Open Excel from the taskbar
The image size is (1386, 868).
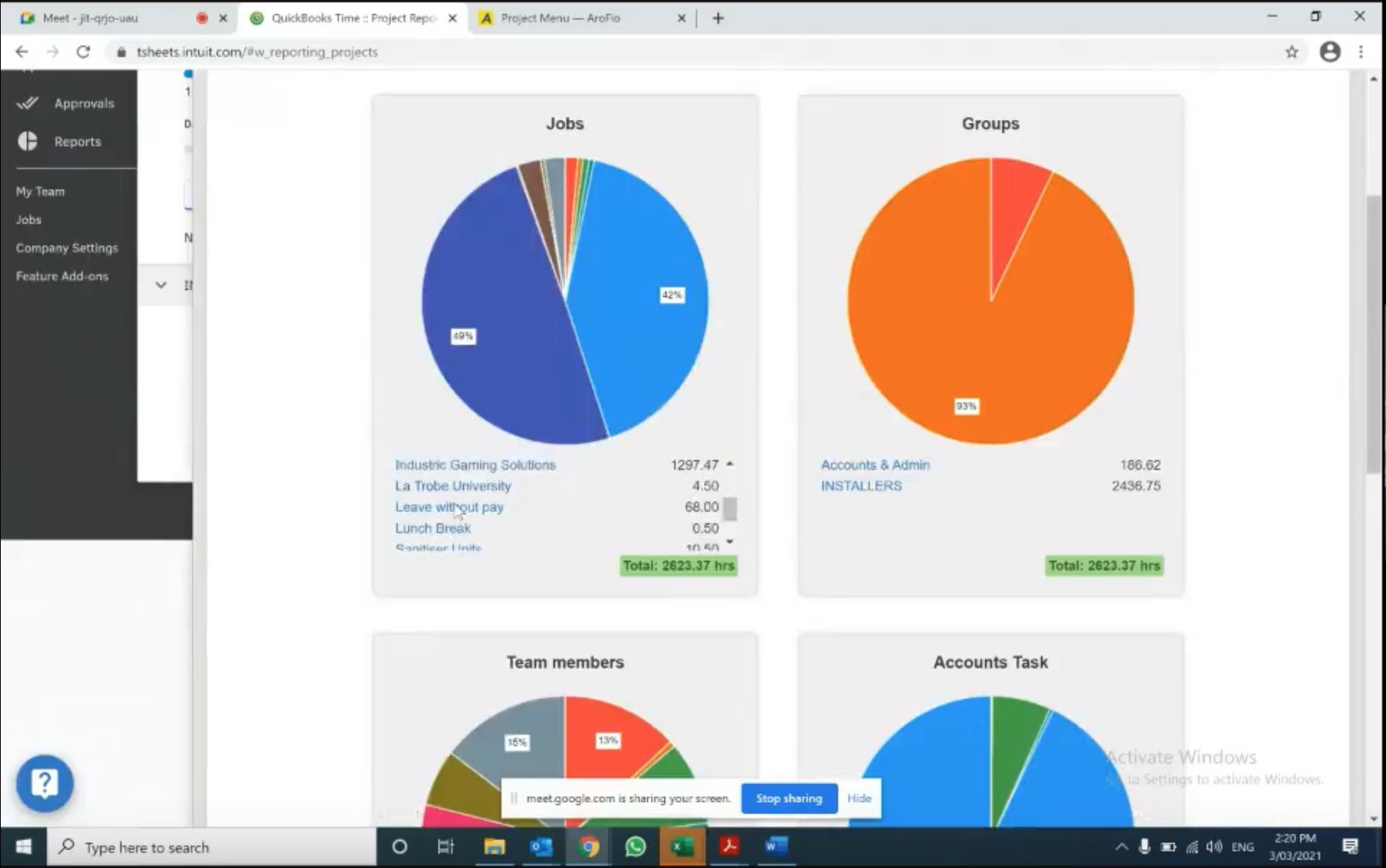[682, 847]
